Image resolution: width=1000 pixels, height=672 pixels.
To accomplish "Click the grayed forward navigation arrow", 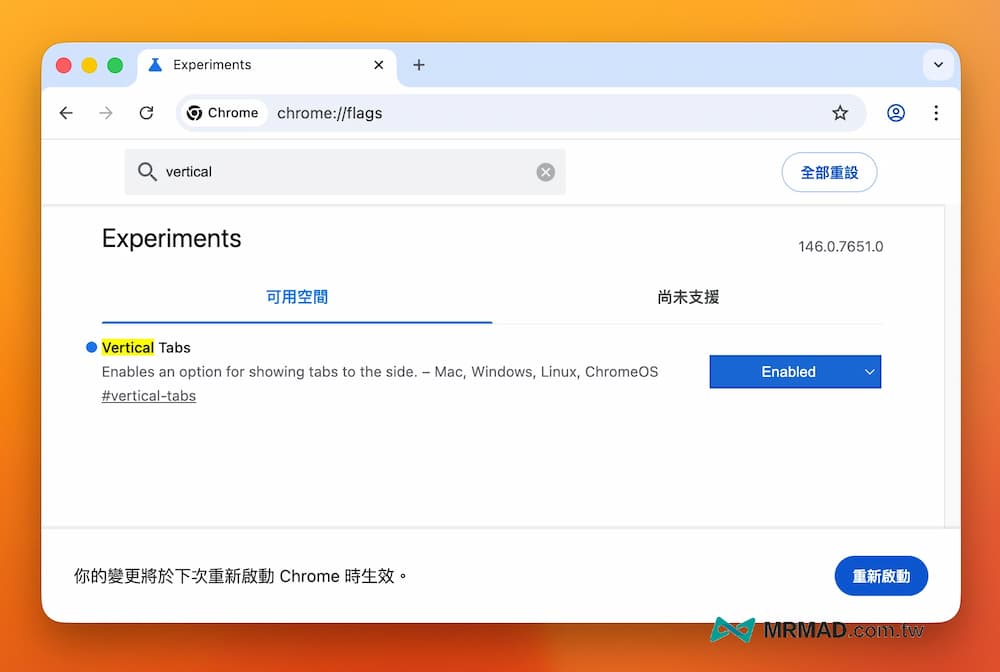I will pos(106,113).
